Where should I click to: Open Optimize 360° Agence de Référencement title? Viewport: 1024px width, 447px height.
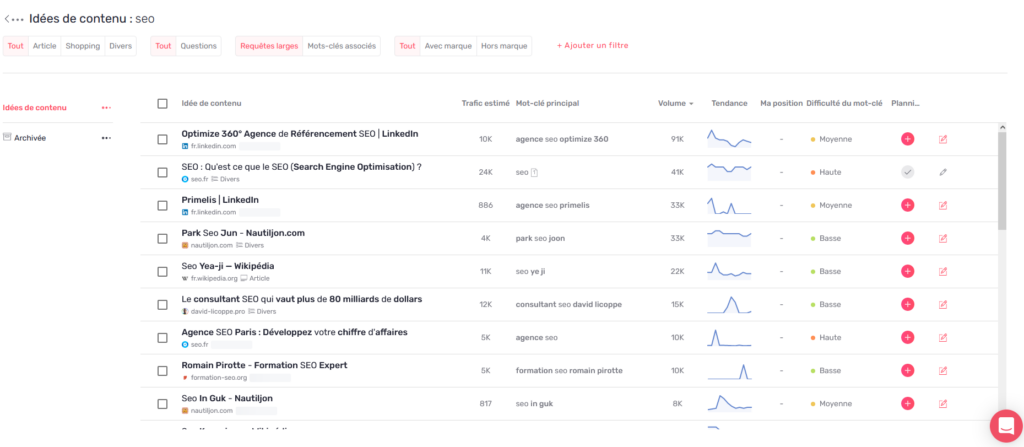(x=300, y=134)
